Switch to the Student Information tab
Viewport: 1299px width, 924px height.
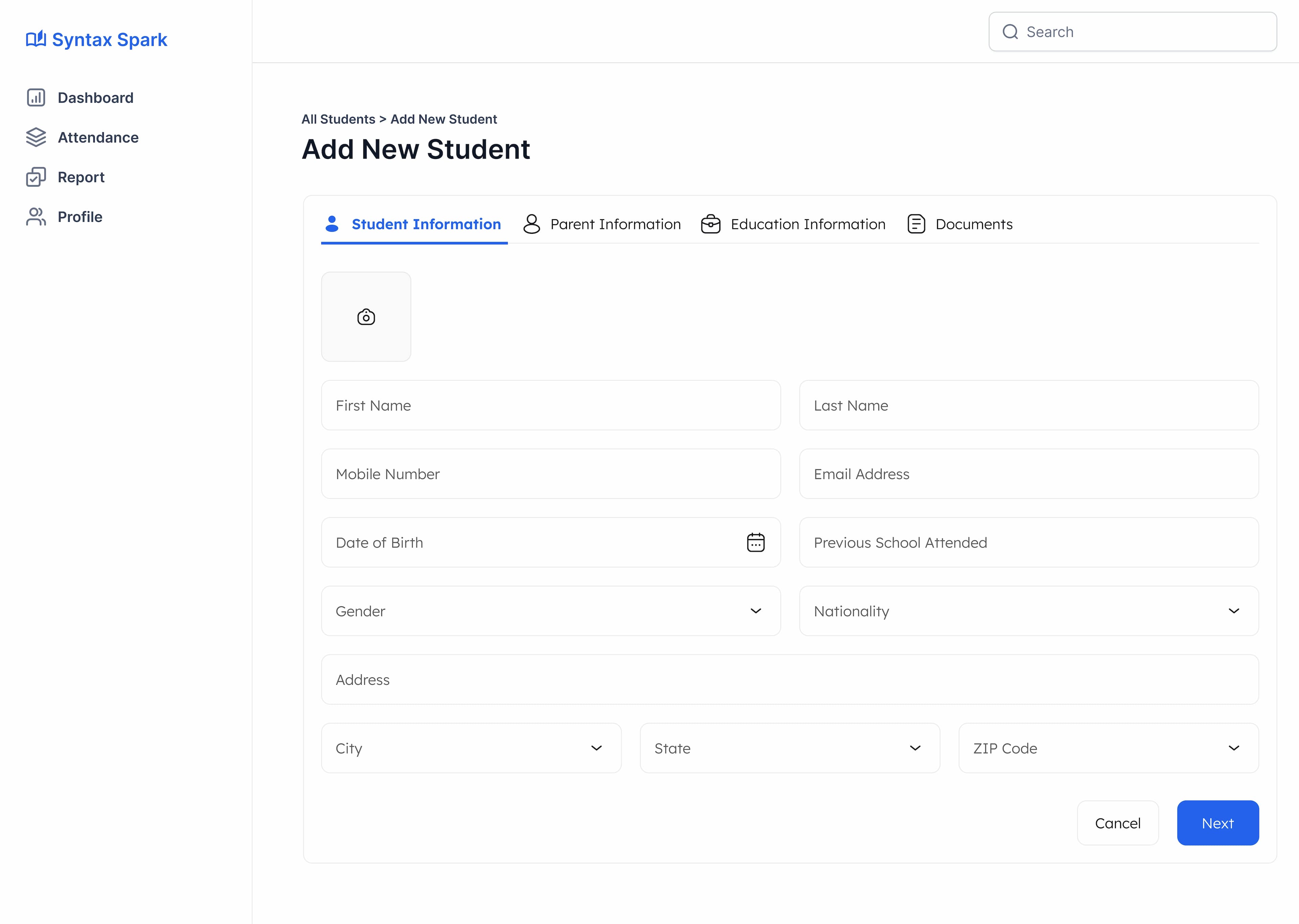tap(414, 224)
